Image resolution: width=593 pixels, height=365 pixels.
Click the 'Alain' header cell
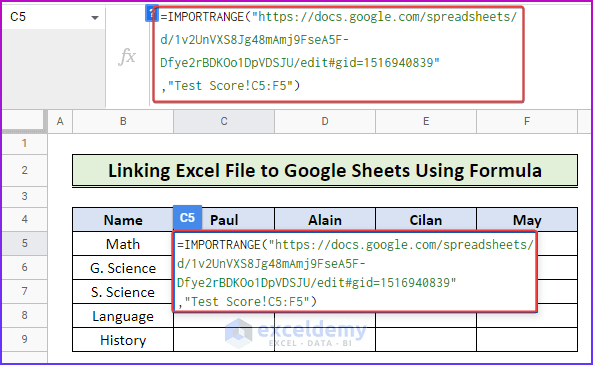point(325,220)
